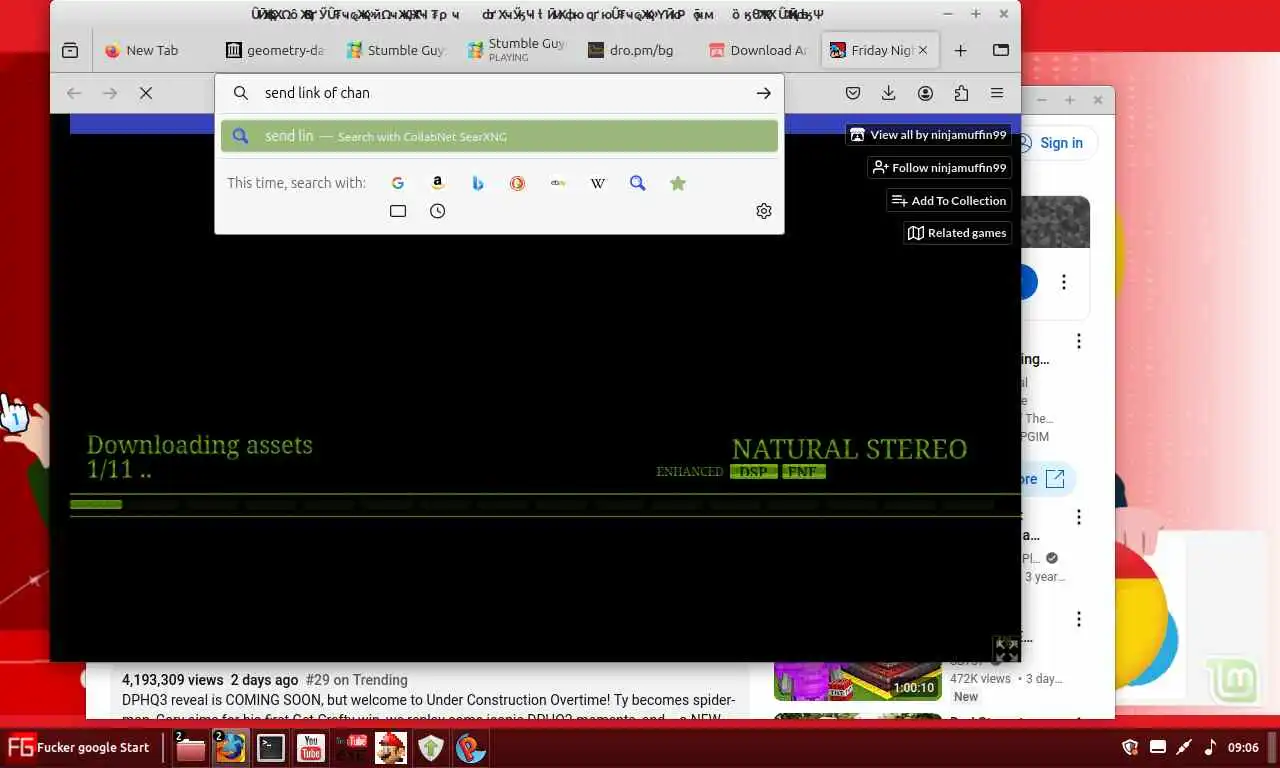Screen dimensions: 1280x768
Task: Switch to the Download Ar tab
Action: tap(758, 50)
